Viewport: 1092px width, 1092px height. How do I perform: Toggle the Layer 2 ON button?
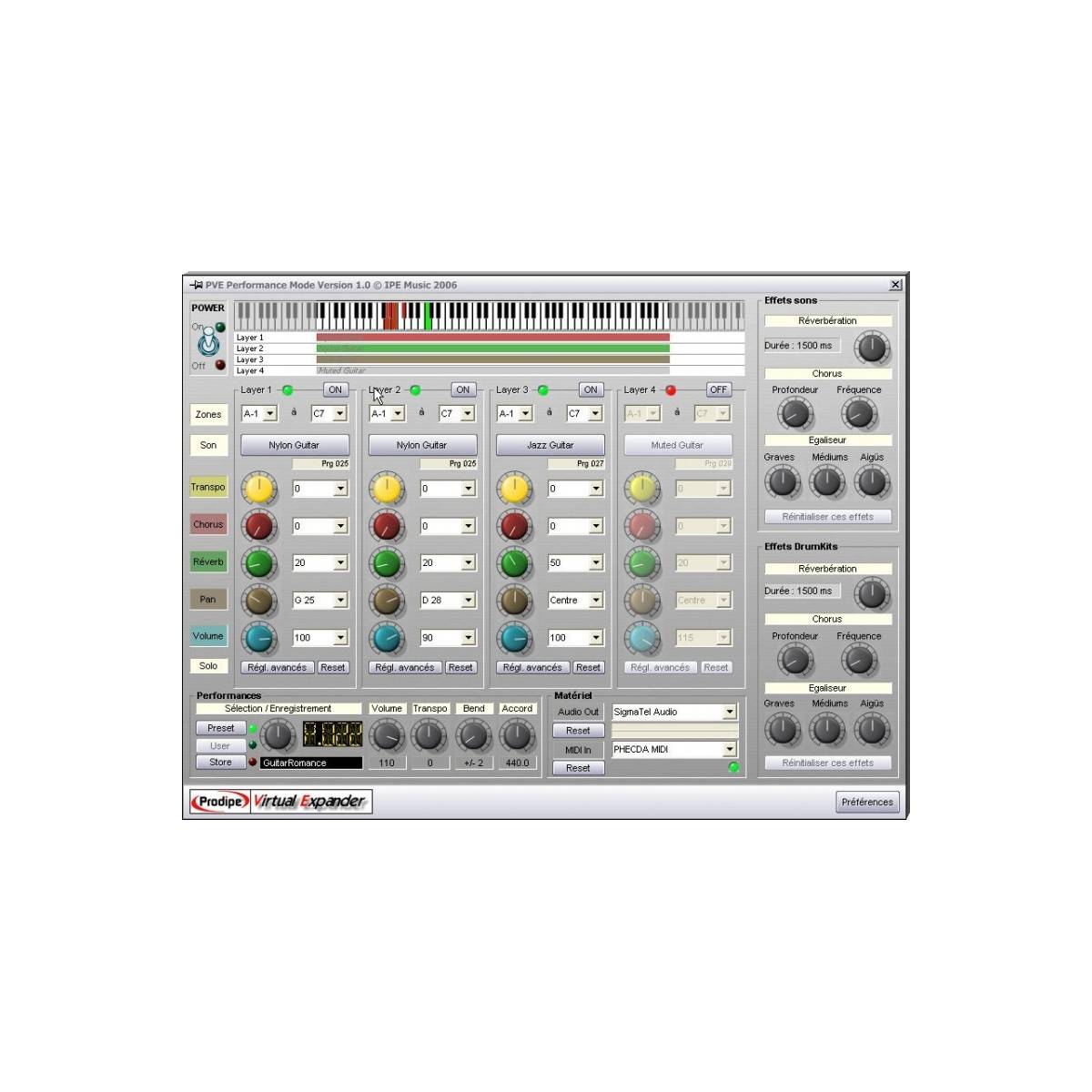point(463,389)
